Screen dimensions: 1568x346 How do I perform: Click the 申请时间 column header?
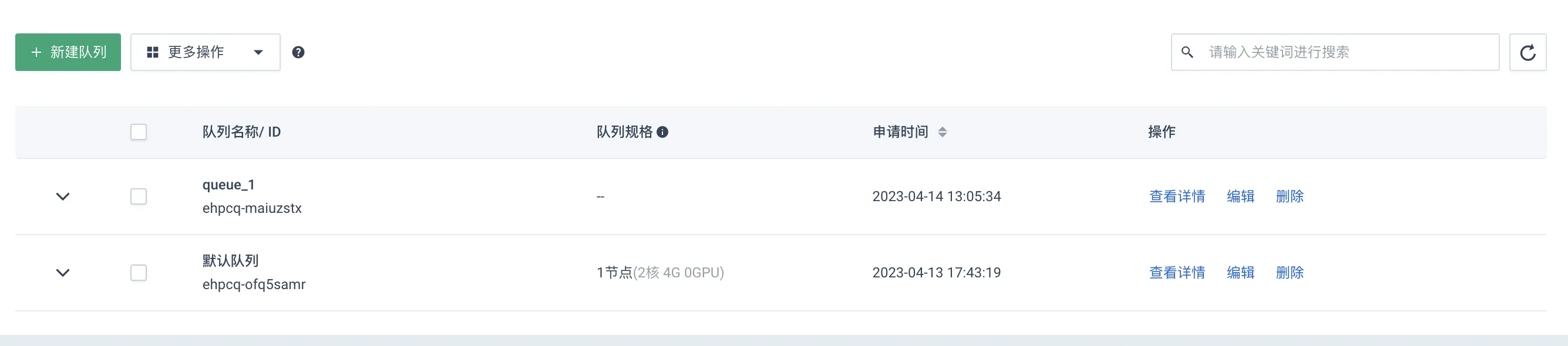[x=900, y=132]
